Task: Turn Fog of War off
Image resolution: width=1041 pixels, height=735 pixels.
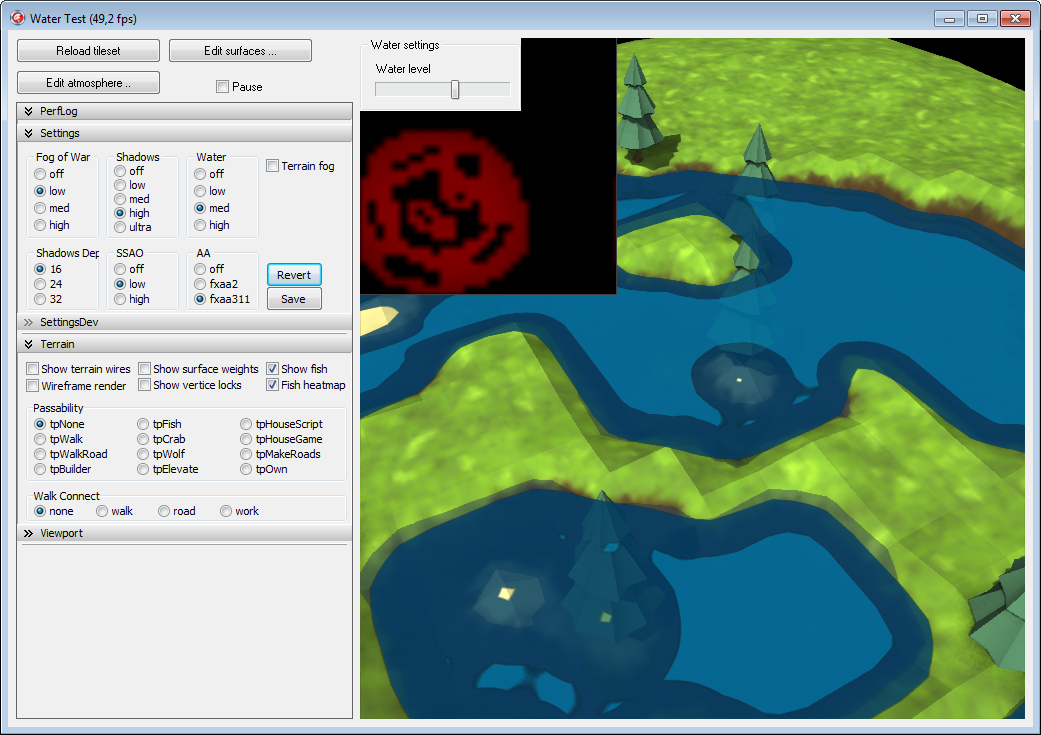Action: 39,173
